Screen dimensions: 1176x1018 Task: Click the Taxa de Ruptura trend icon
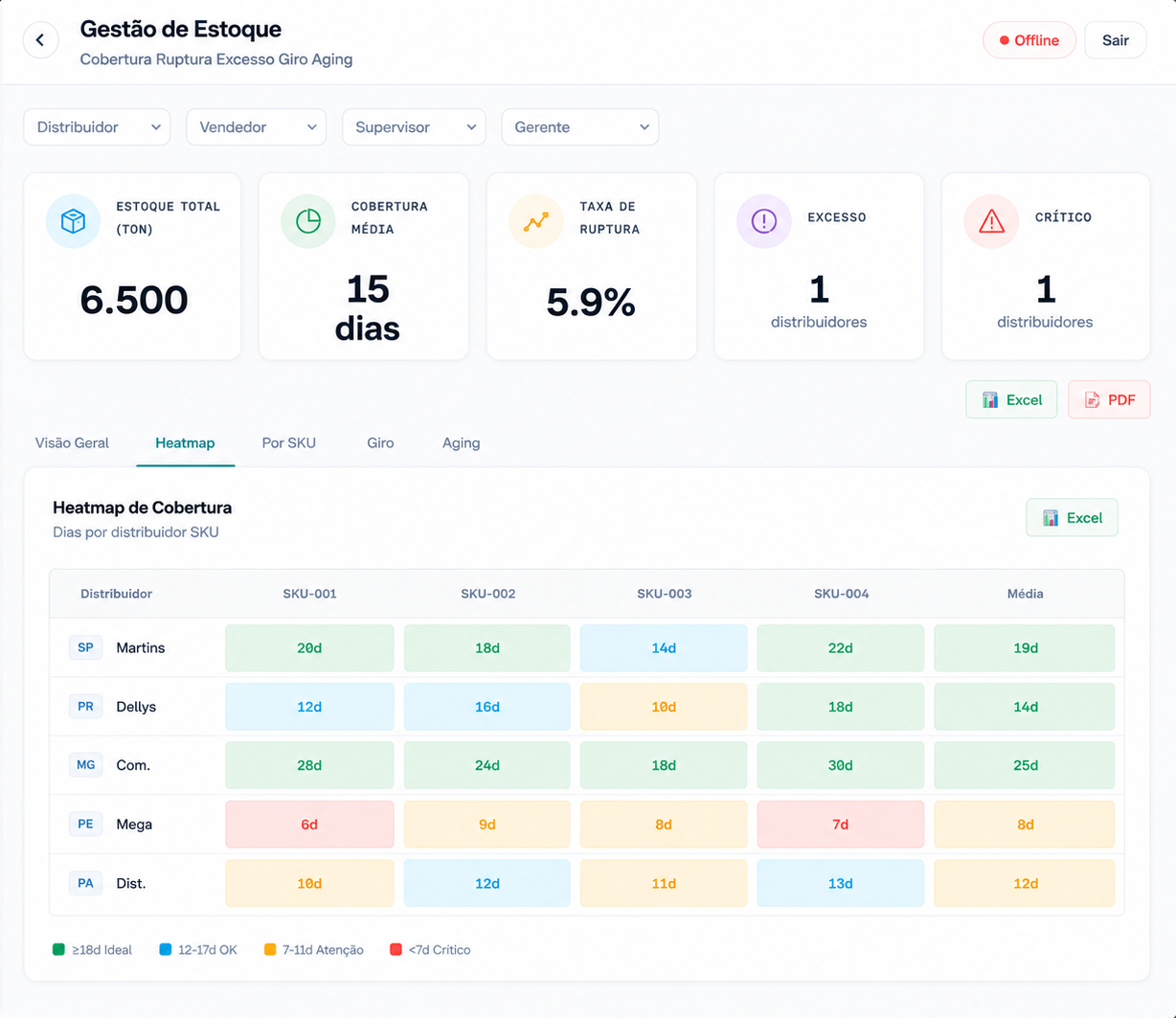coord(536,221)
